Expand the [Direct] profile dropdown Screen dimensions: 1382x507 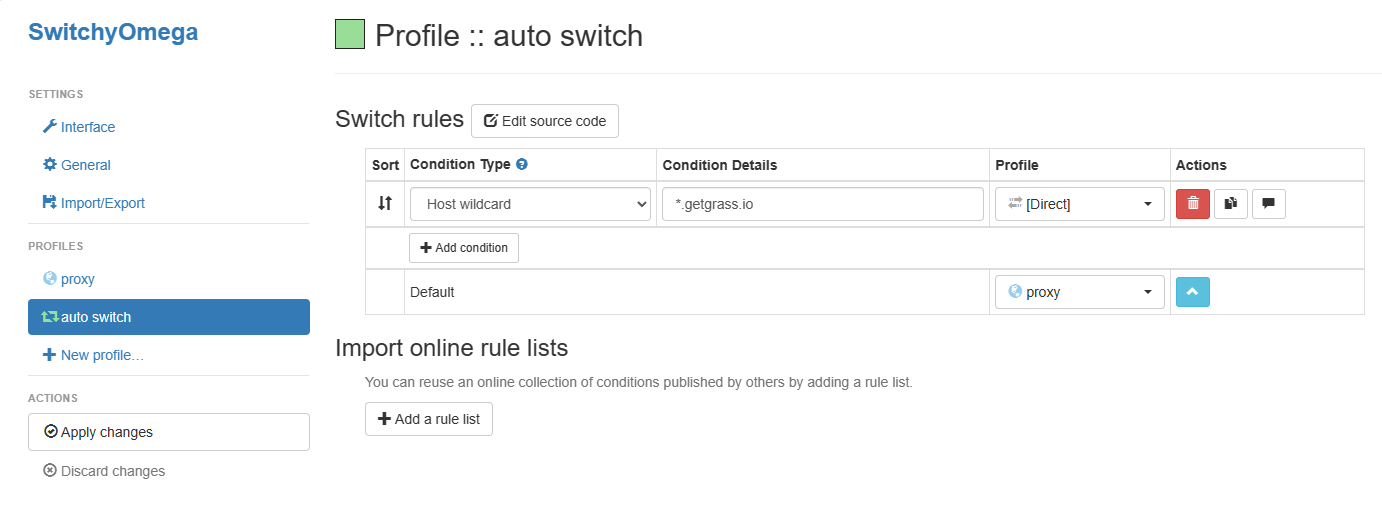tap(1079, 204)
